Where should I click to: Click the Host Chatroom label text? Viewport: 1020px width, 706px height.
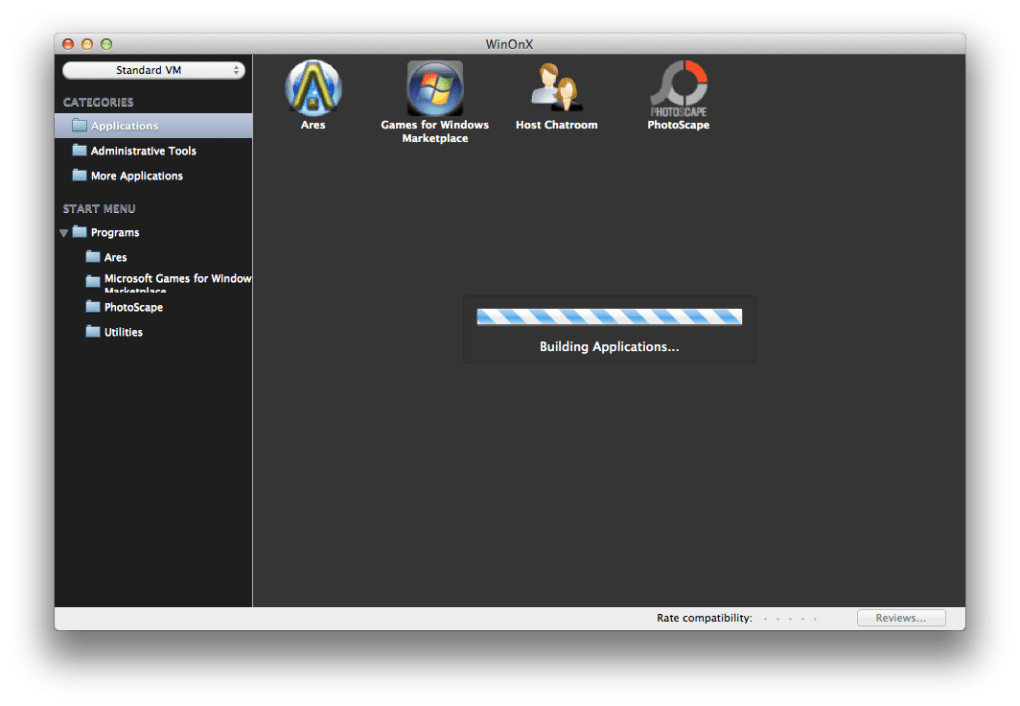tap(556, 125)
